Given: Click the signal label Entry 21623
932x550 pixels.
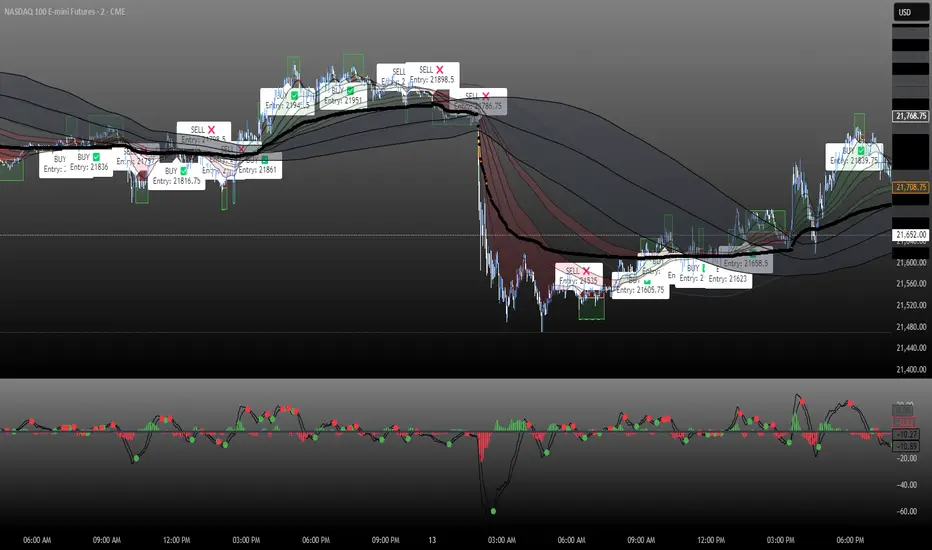Looking at the screenshot, I should click(728, 274).
